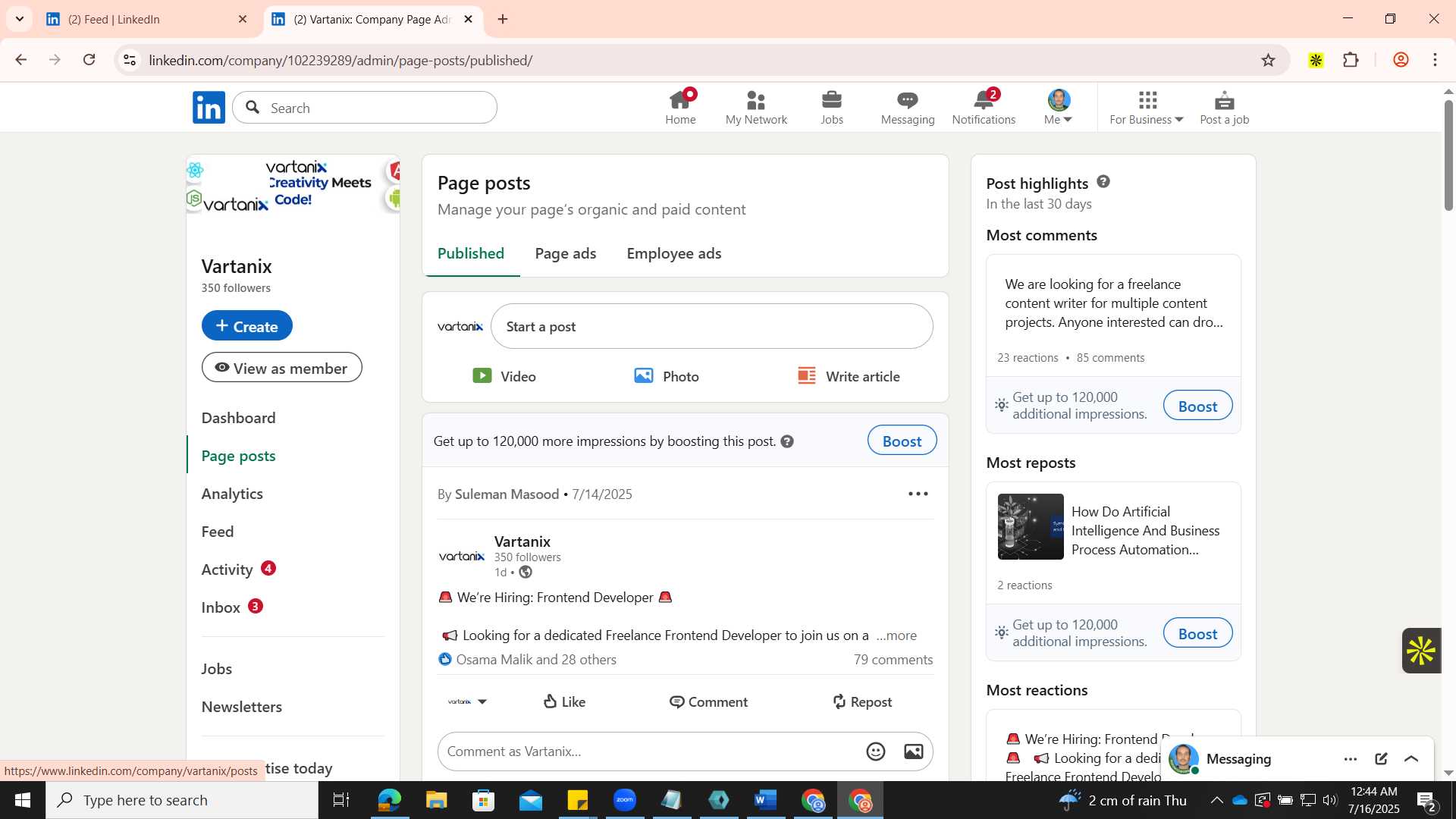Open Activity in sidebar

pyautogui.click(x=227, y=570)
